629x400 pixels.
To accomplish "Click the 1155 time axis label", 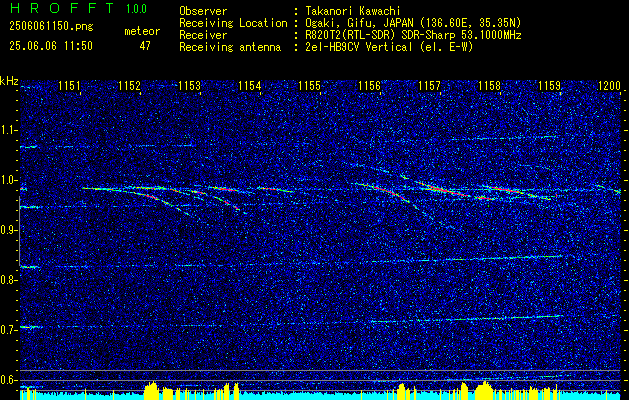I will coord(310,86).
